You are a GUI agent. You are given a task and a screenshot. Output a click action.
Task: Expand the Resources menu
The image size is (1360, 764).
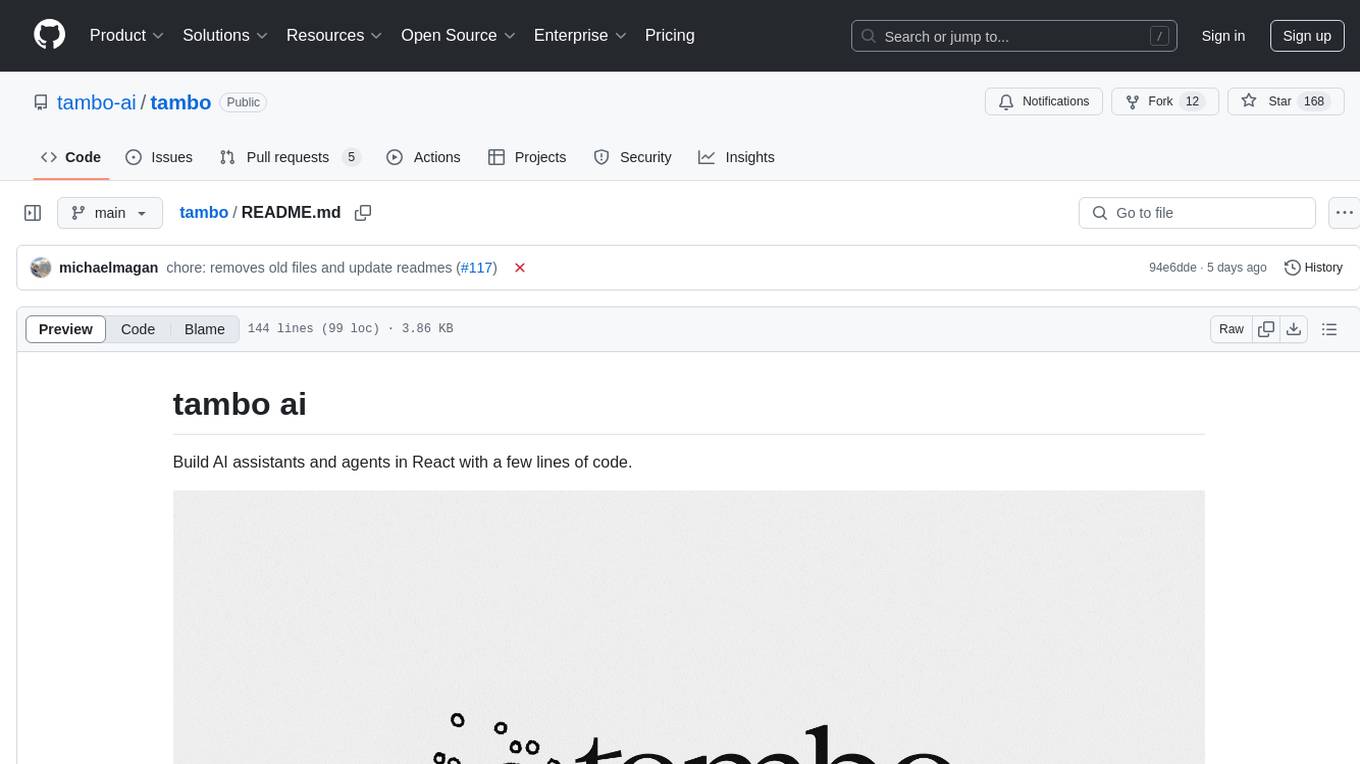(334, 35)
